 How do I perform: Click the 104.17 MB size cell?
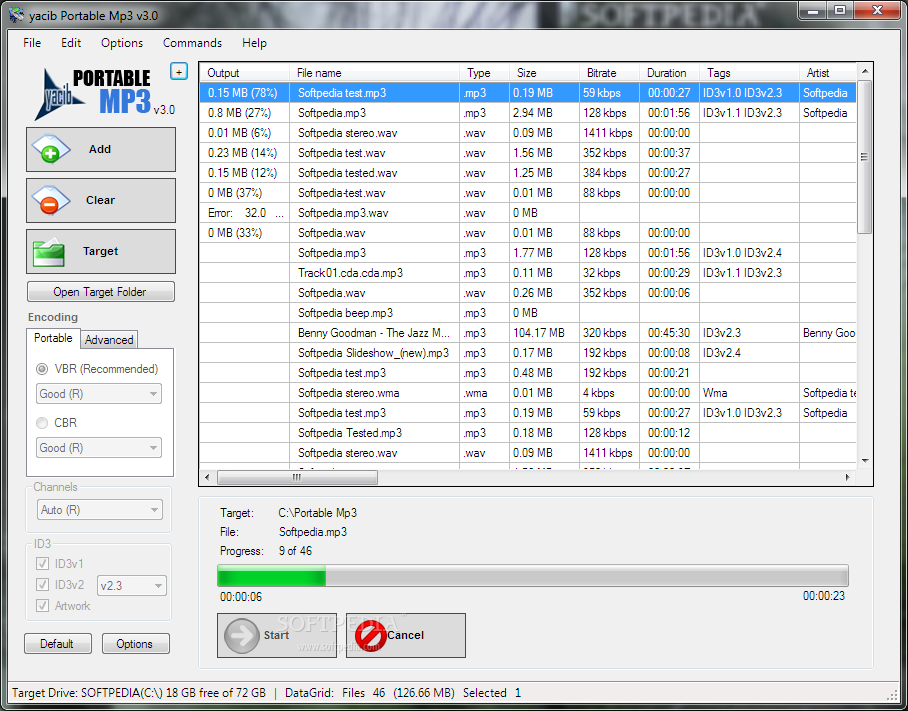pos(544,333)
